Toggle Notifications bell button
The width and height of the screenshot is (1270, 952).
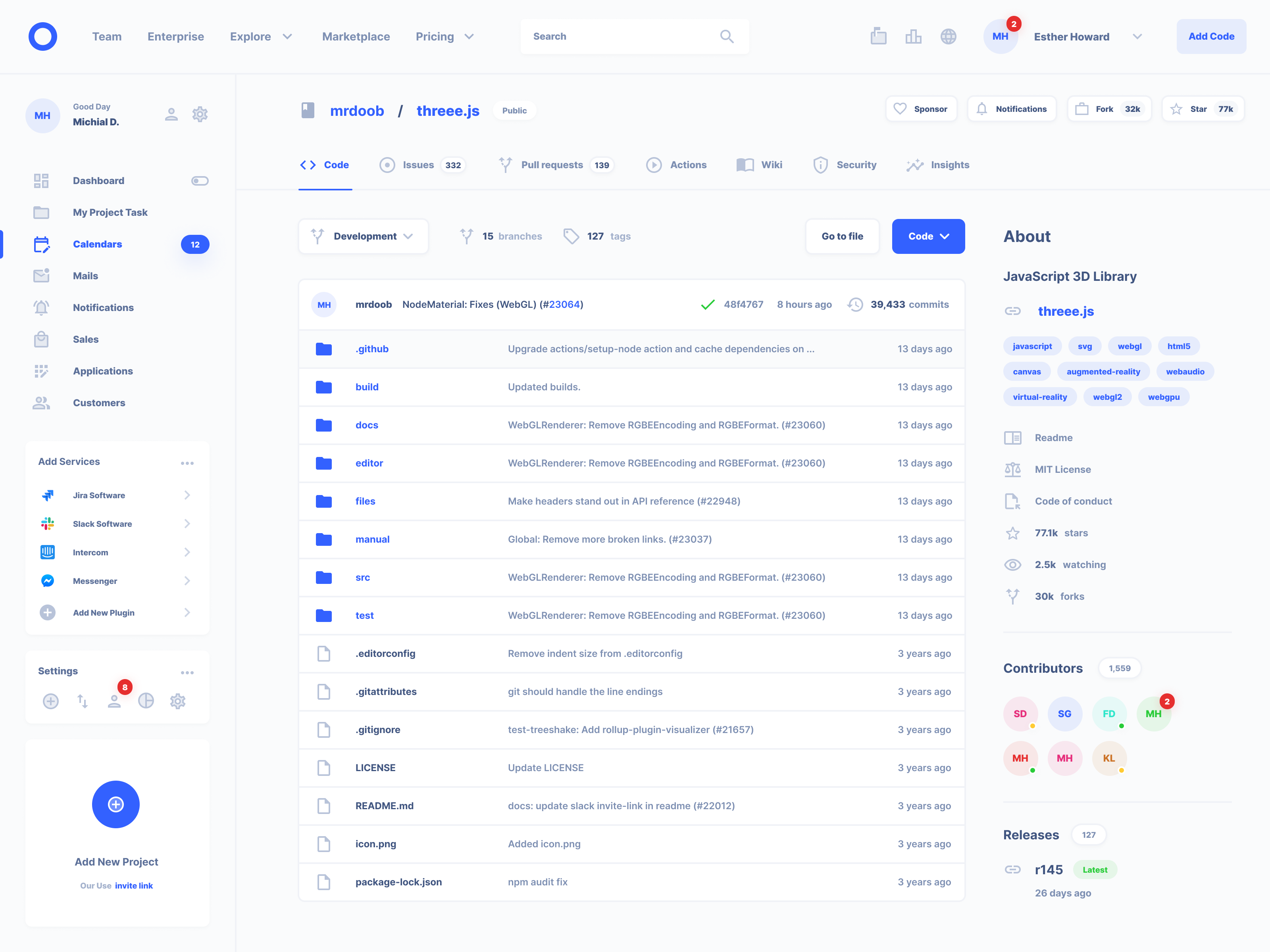(1012, 109)
